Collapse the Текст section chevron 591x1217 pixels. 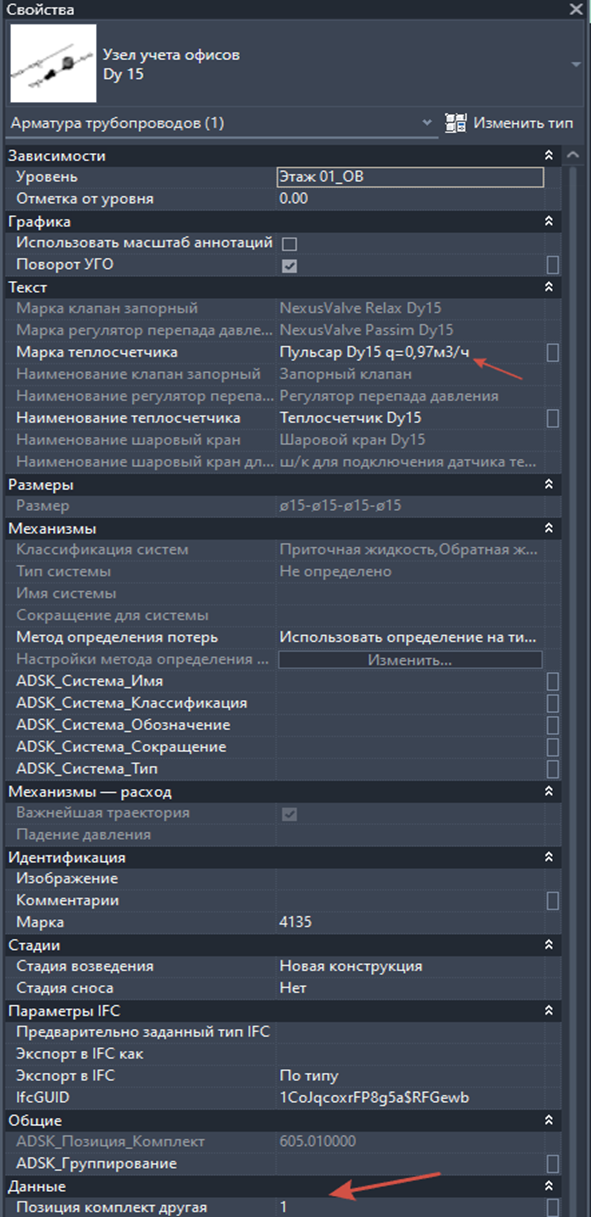[x=548, y=288]
